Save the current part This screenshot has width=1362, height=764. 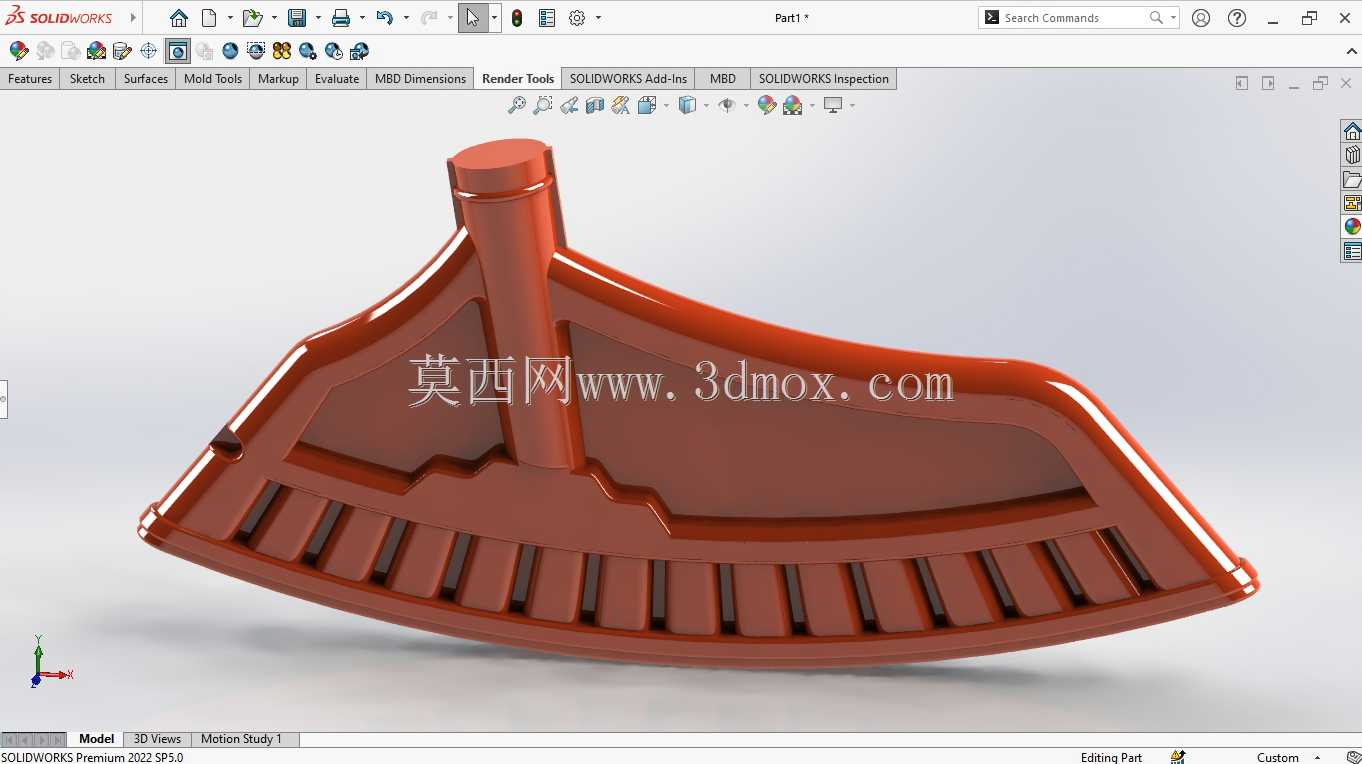click(297, 18)
